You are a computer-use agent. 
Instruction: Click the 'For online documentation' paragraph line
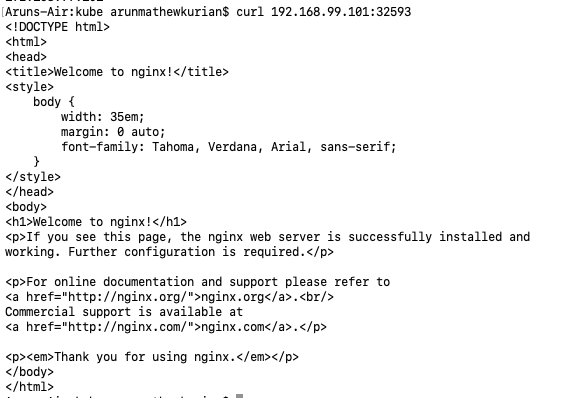point(197,282)
